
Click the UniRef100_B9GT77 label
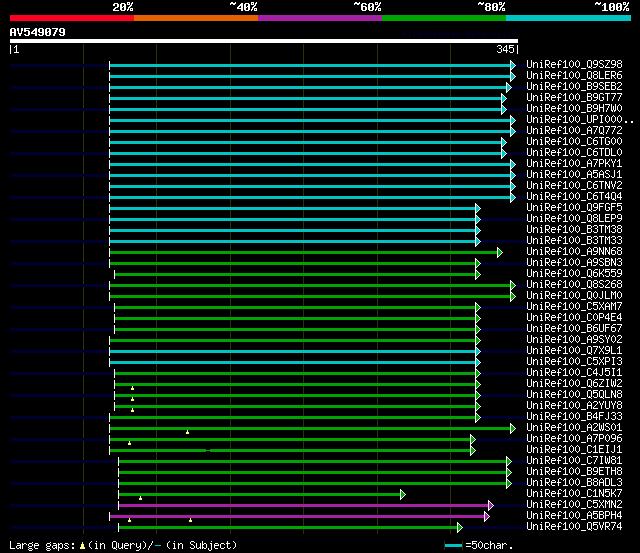click(574, 98)
